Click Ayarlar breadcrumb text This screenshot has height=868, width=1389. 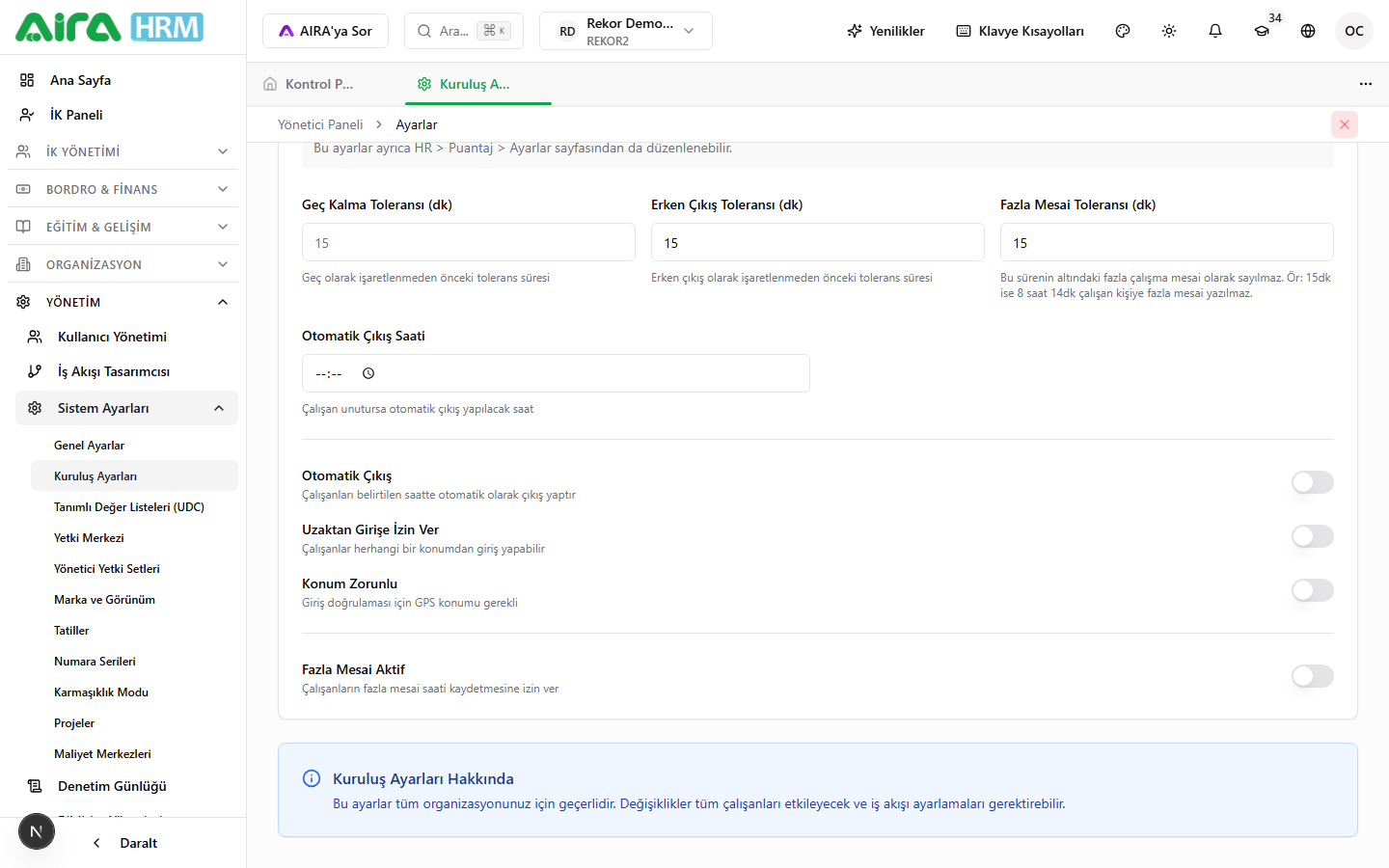pyautogui.click(x=417, y=124)
